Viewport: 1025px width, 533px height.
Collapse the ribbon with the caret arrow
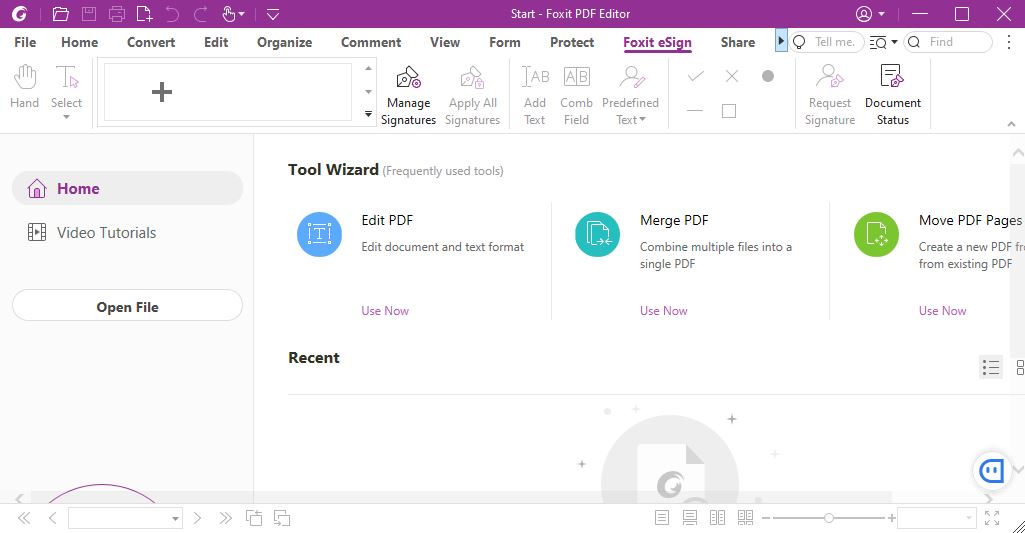click(x=1011, y=124)
